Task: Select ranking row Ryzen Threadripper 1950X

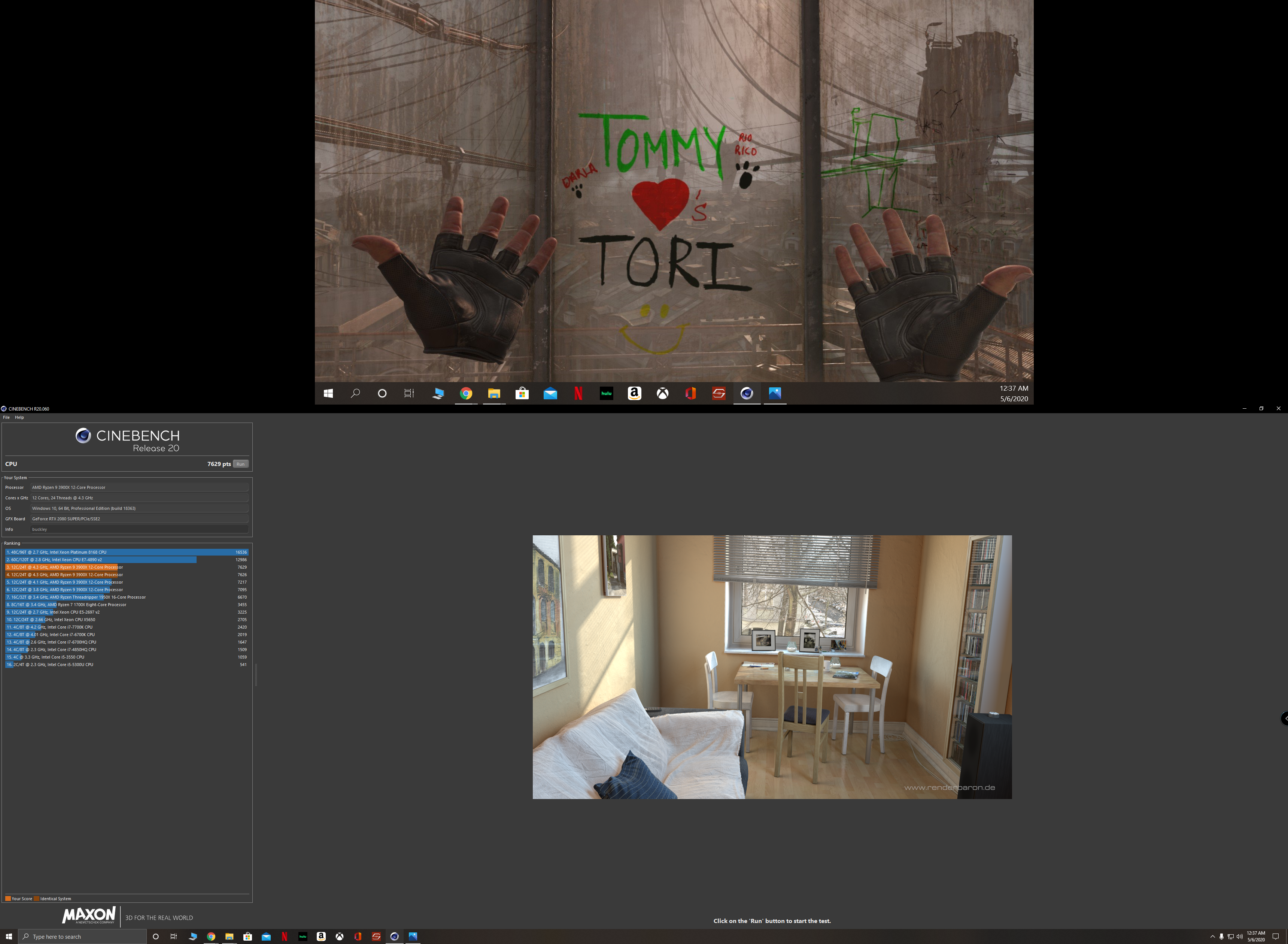Action: point(127,597)
